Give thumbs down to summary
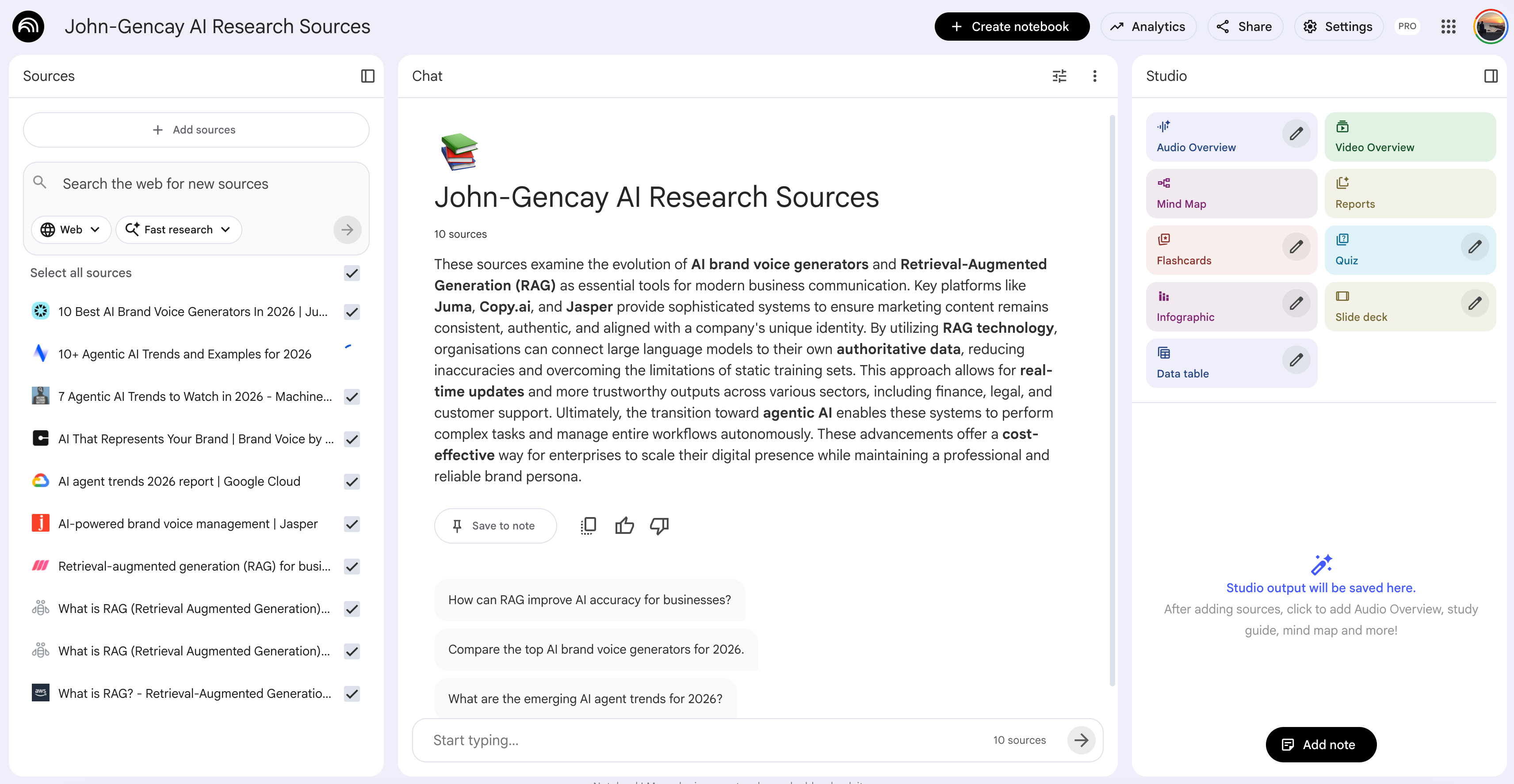The image size is (1514, 784). [x=659, y=525]
